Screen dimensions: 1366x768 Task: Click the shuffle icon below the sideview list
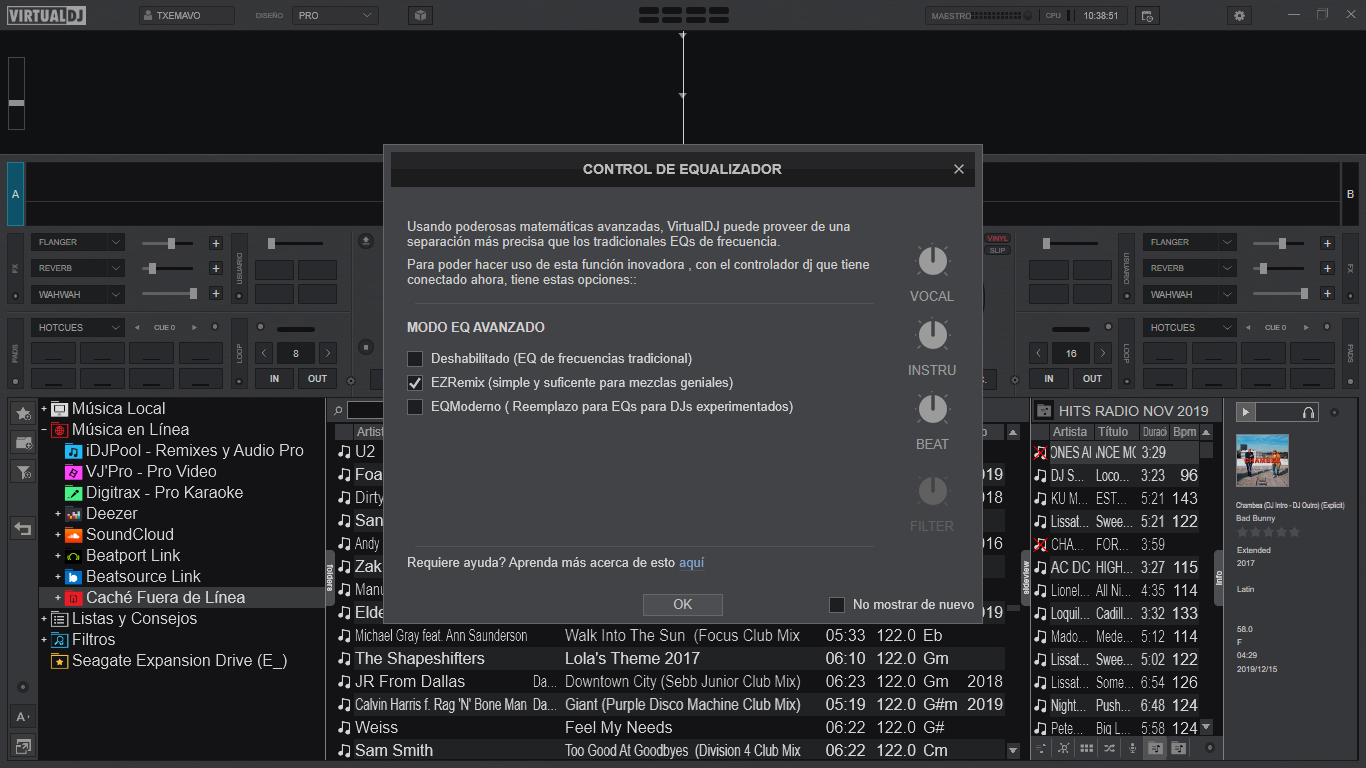[1109, 748]
